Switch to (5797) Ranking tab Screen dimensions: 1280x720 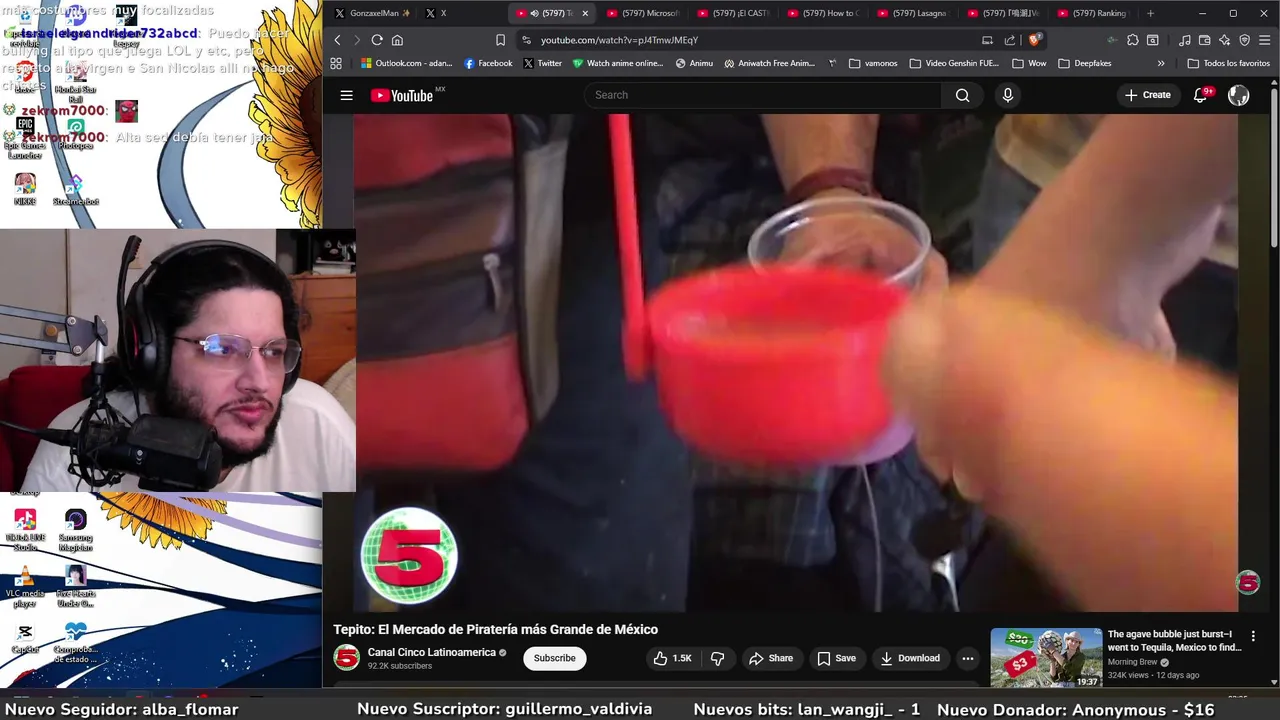coord(1092,13)
